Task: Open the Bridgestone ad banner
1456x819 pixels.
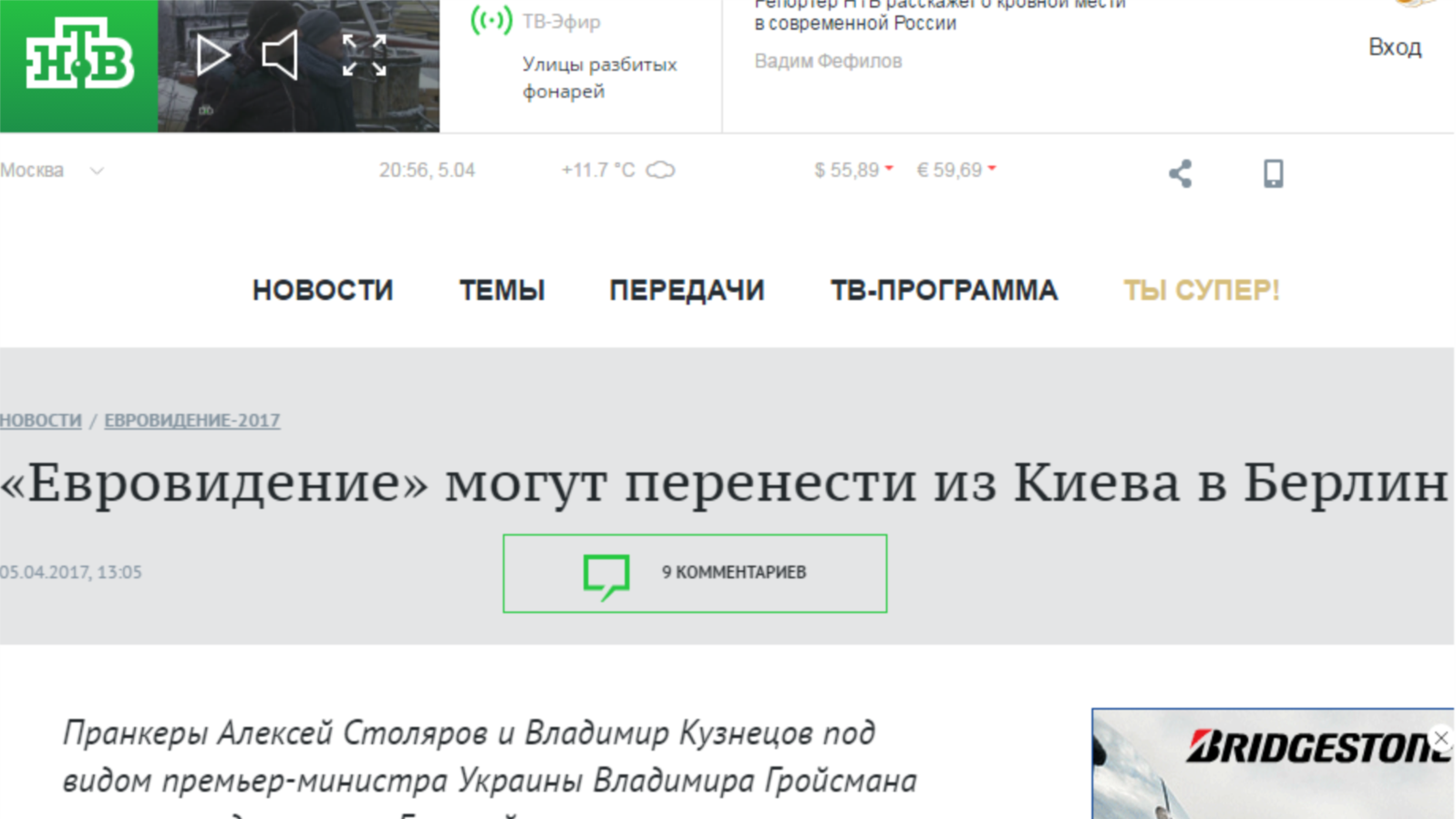Action: tap(1273, 764)
